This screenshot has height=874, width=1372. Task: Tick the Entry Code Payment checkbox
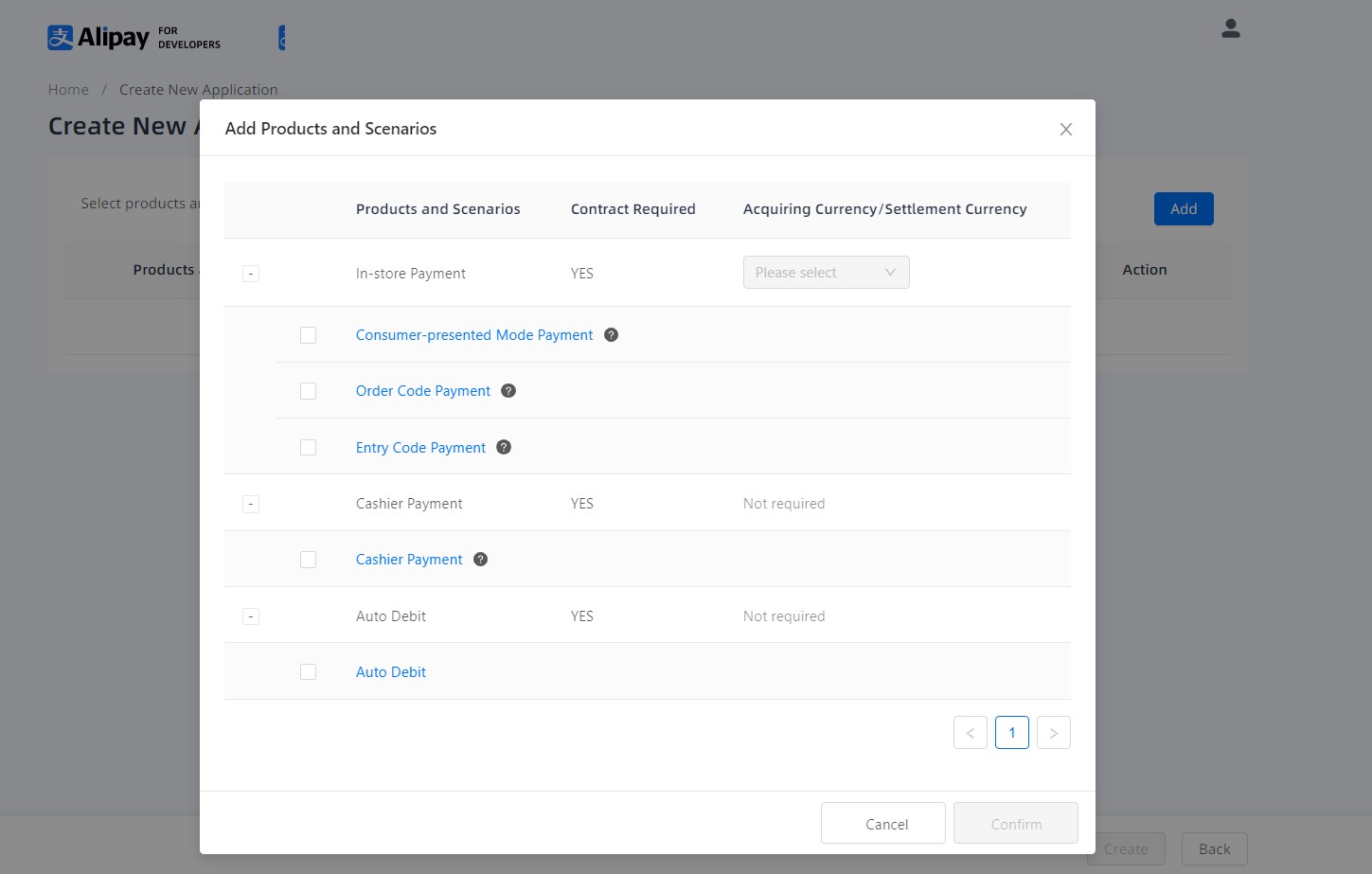308,447
